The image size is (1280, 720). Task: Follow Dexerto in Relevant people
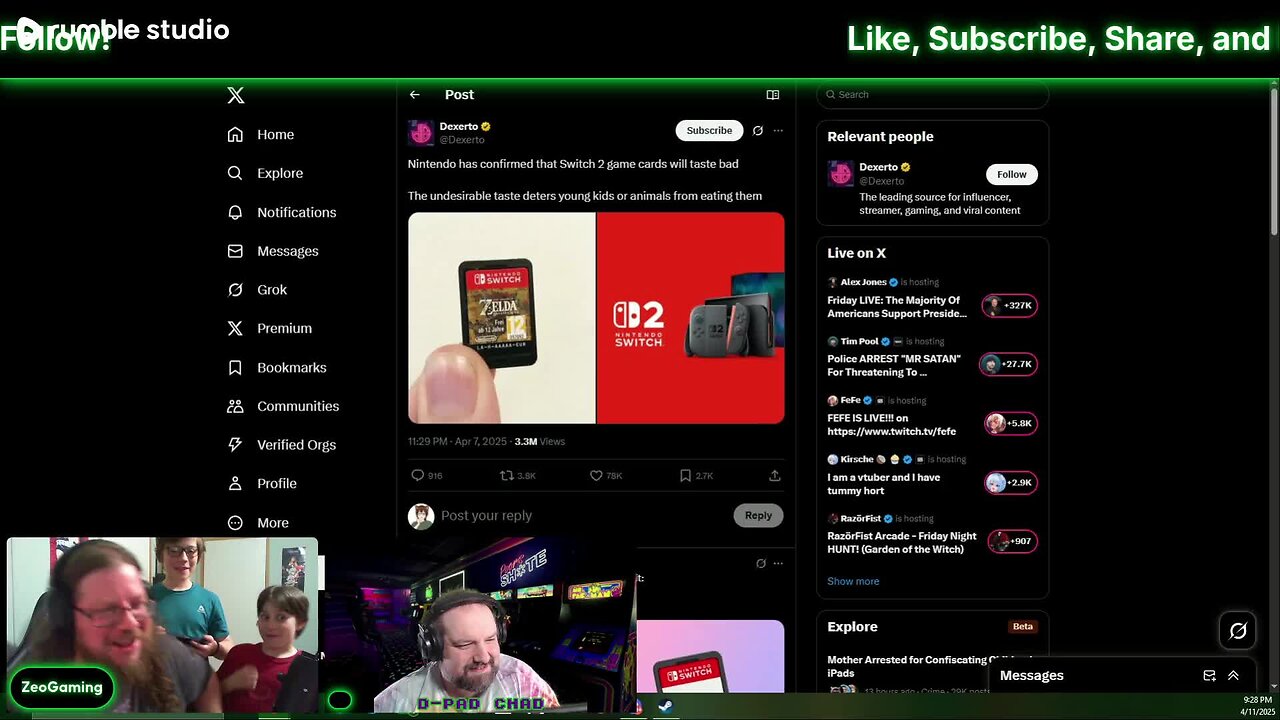click(x=1012, y=174)
